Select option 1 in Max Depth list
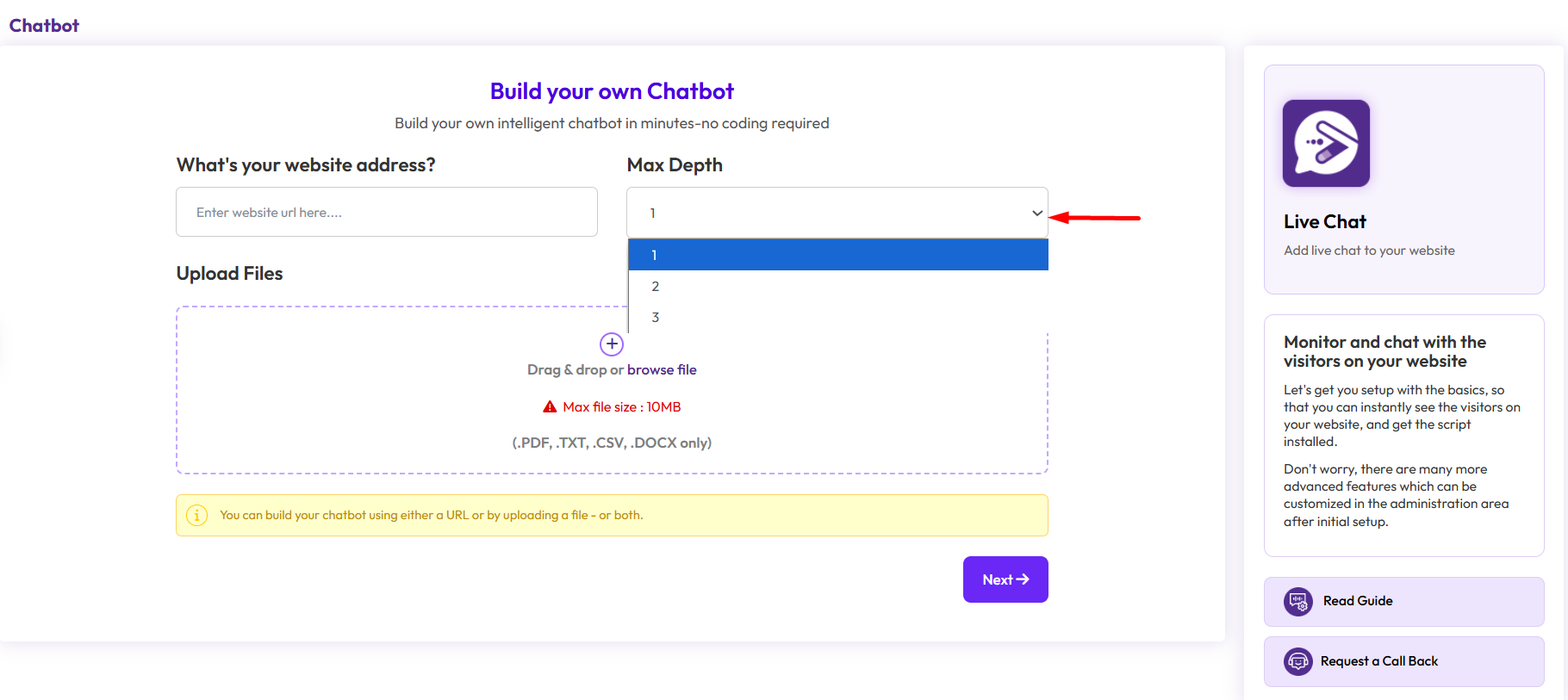Viewport: 1568px width, 700px height. click(x=837, y=255)
